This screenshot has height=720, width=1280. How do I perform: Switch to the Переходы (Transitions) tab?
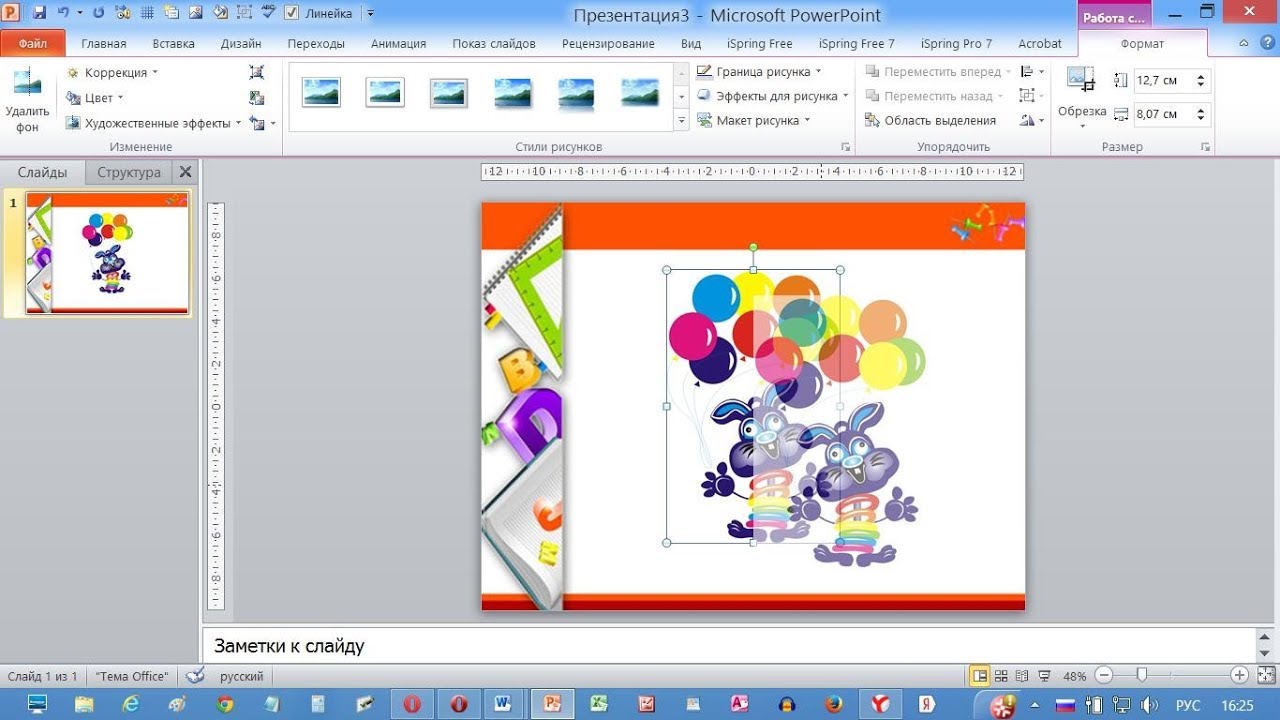coord(316,43)
